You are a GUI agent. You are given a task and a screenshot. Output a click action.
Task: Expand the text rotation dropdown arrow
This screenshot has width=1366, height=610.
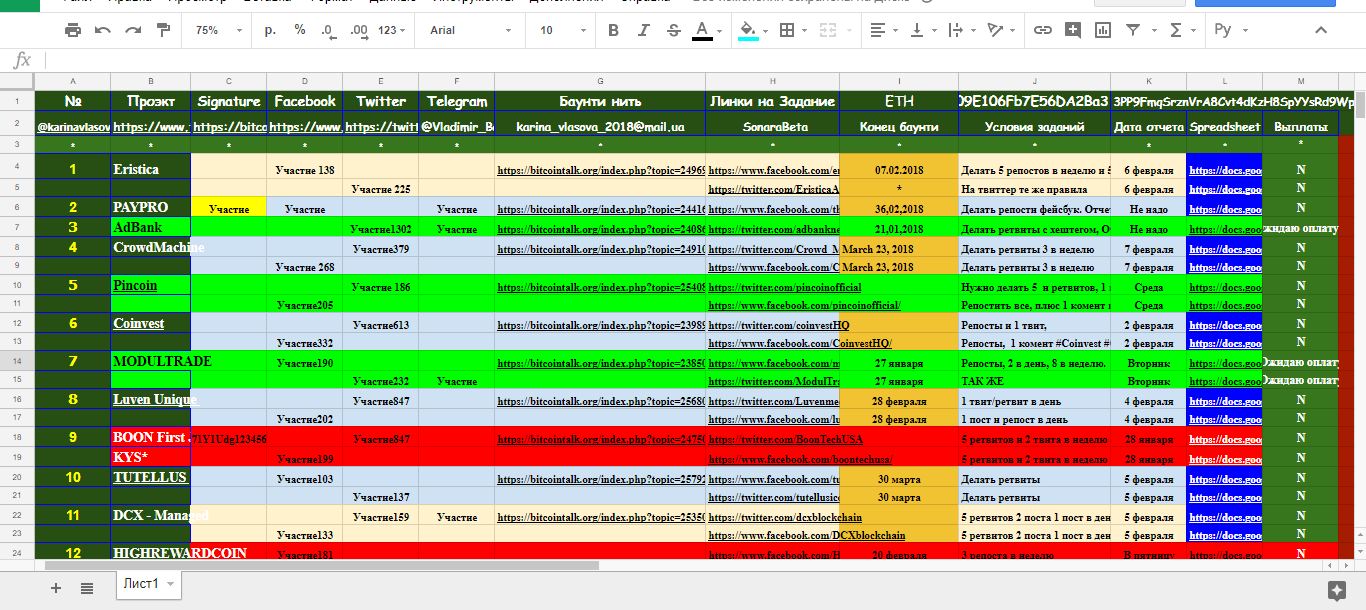pos(1012,30)
